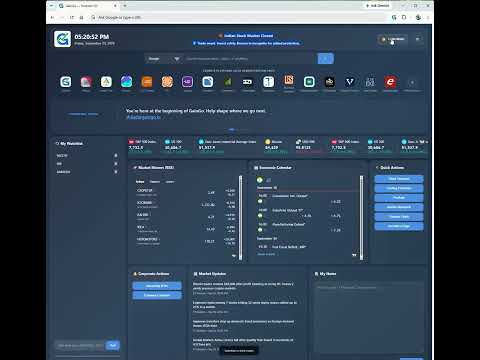The height and width of the screenshot is (360, 480).
Task: Open the red shortcut with letter e
Action: tap(390, 82)
